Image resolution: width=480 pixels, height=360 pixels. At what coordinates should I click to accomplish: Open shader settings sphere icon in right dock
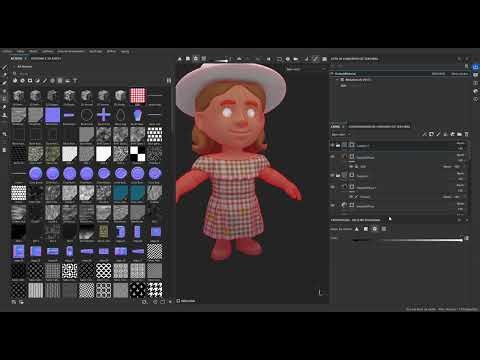476,91
